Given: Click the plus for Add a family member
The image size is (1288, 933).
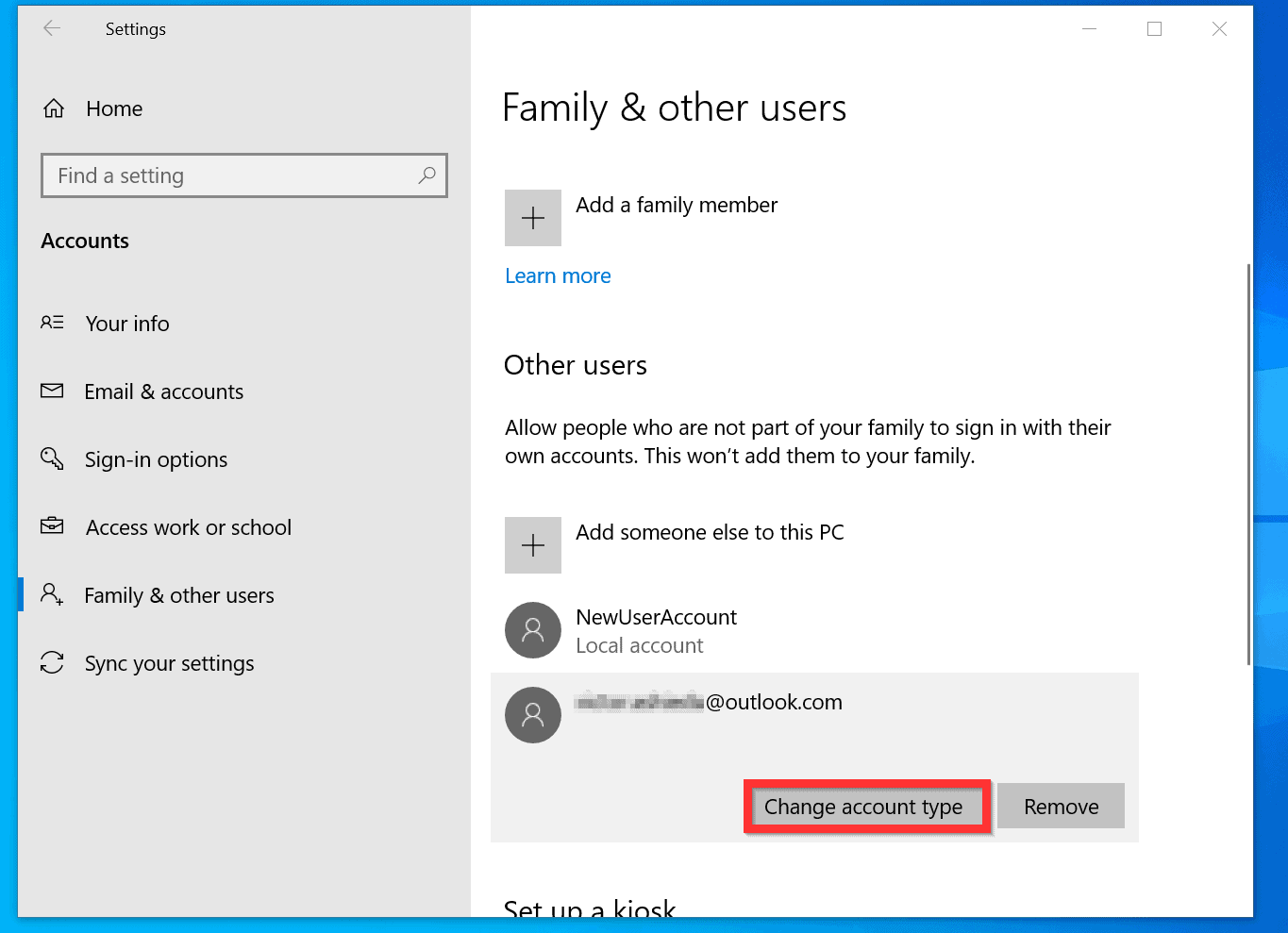Looking at the screenshot, I should (533, 218).
